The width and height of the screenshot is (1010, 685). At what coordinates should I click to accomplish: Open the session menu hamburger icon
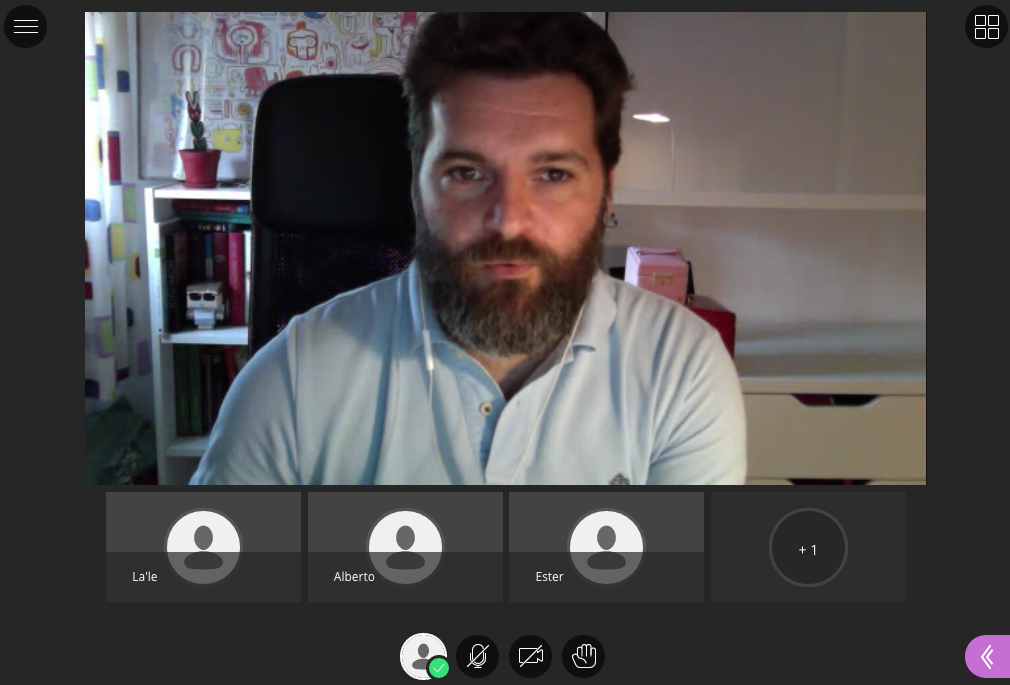26,26
